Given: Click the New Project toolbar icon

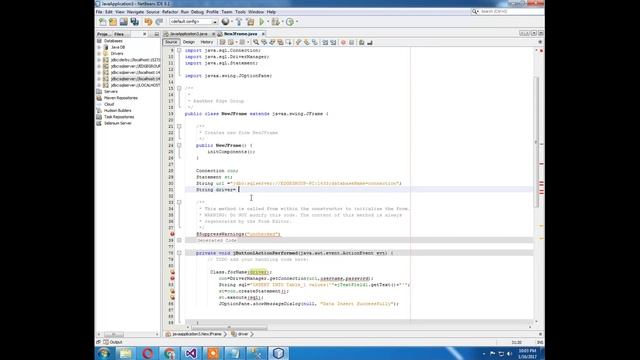Looking at the screenshot, I should click(113, 22).
